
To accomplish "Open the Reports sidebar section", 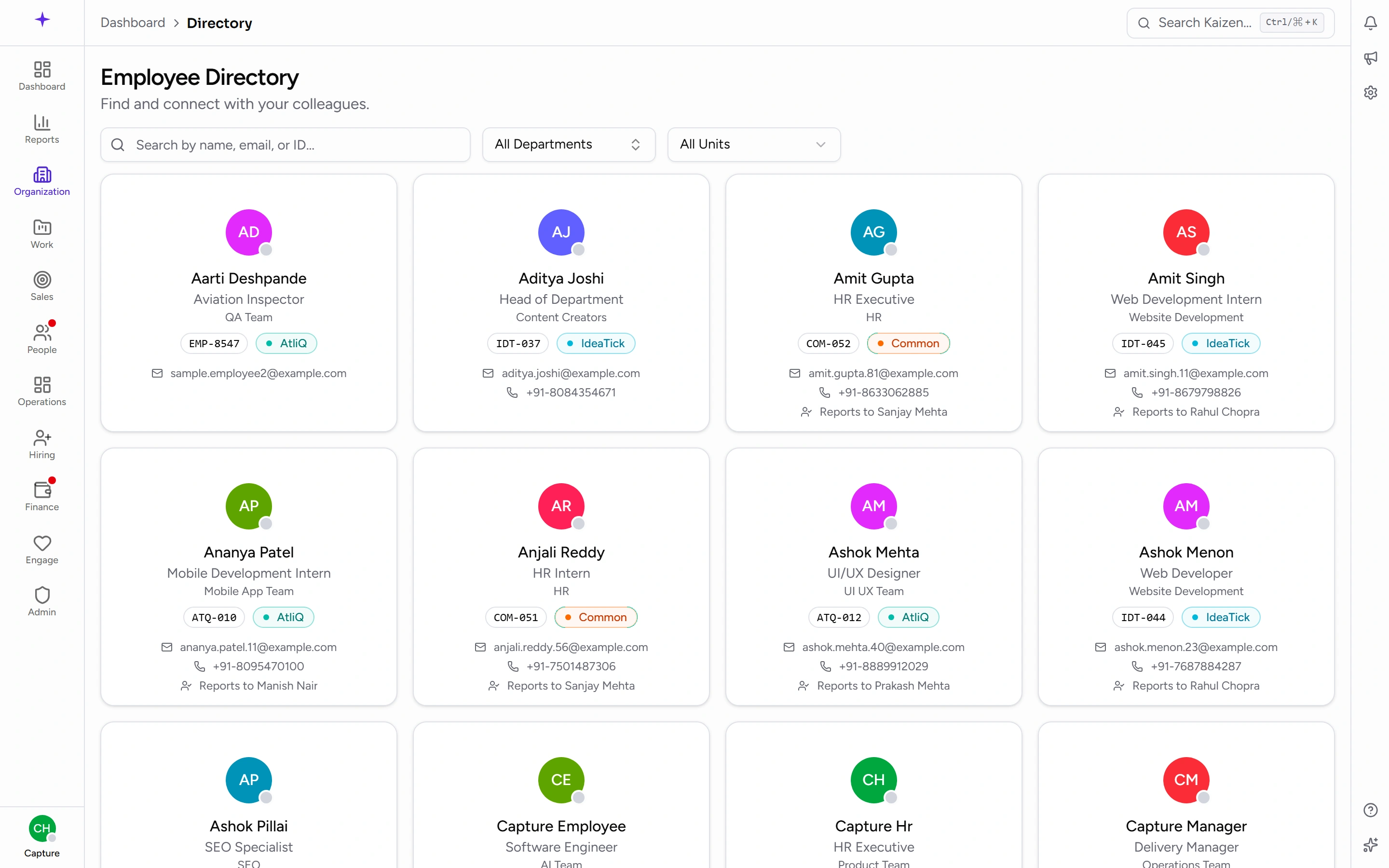I will 42,129.
